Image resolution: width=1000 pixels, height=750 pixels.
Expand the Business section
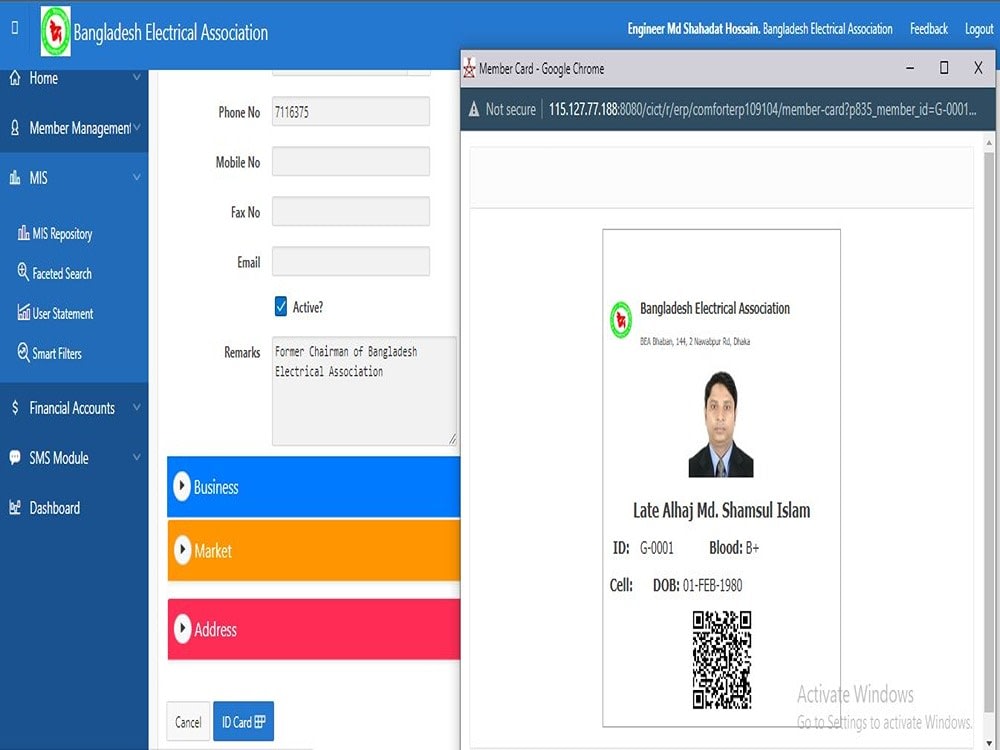215,487
